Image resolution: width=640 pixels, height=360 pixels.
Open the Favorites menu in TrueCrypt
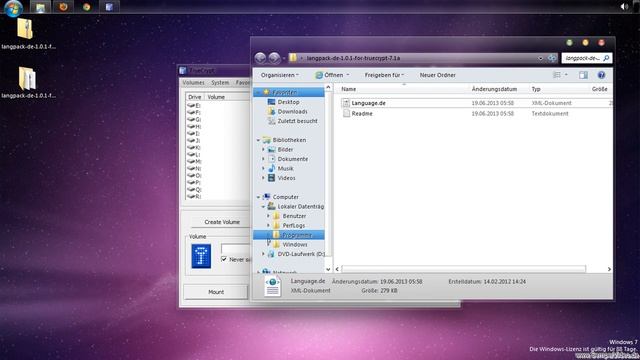click(x=242, y=82)
